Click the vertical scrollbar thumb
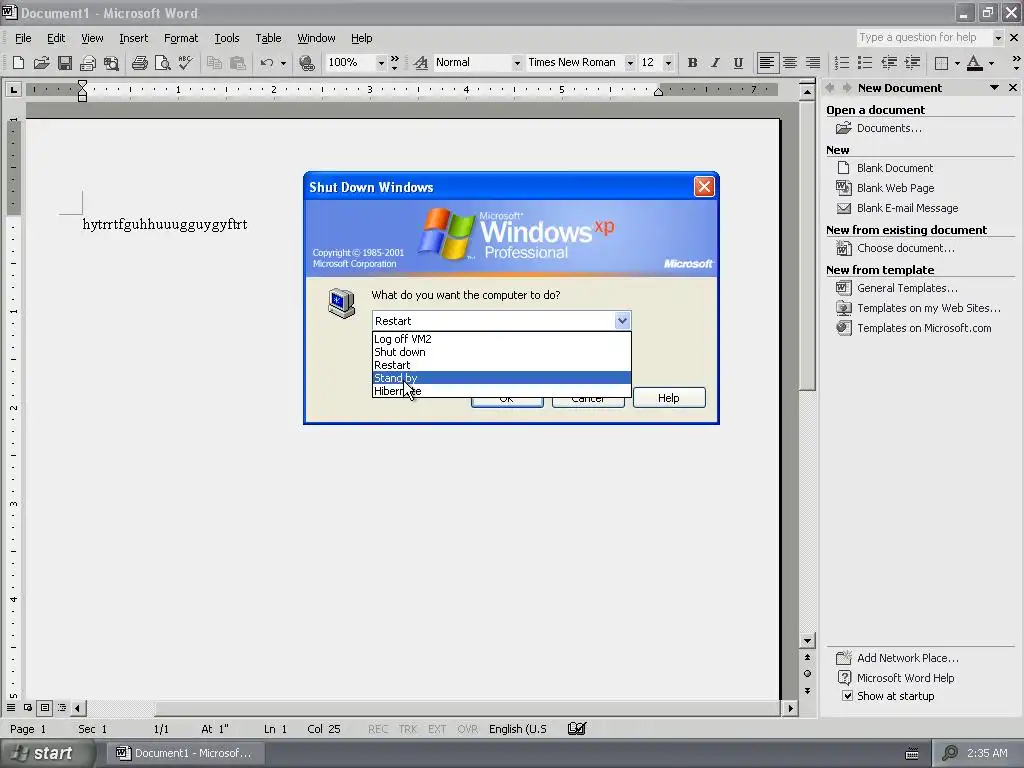The image size is (1024, 768). point(808,245)
